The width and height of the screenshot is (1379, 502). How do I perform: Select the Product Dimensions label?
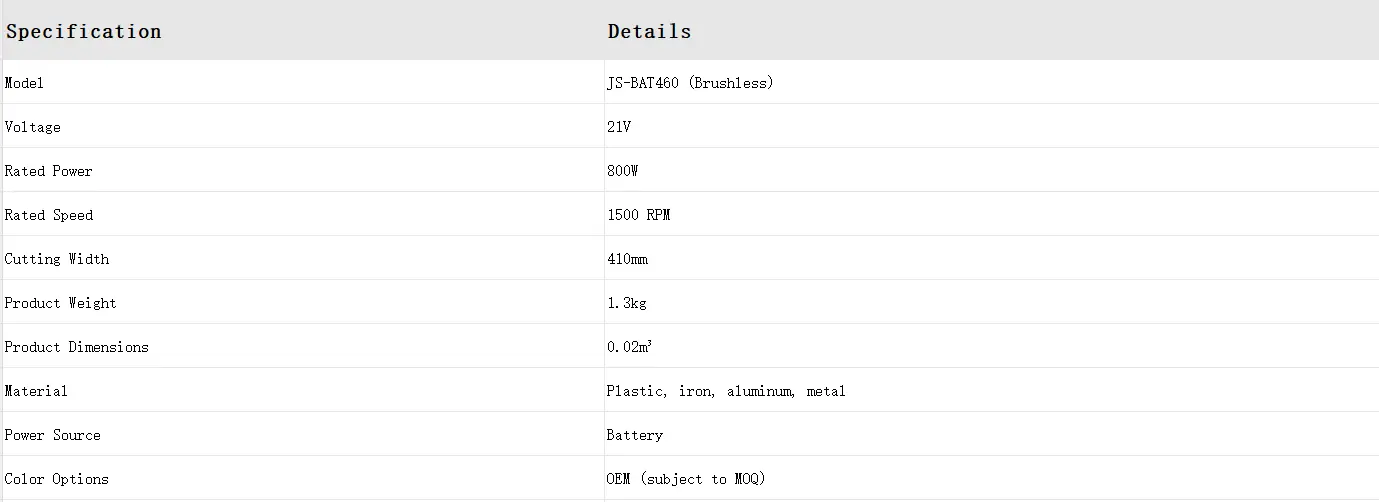click(76, 347)
